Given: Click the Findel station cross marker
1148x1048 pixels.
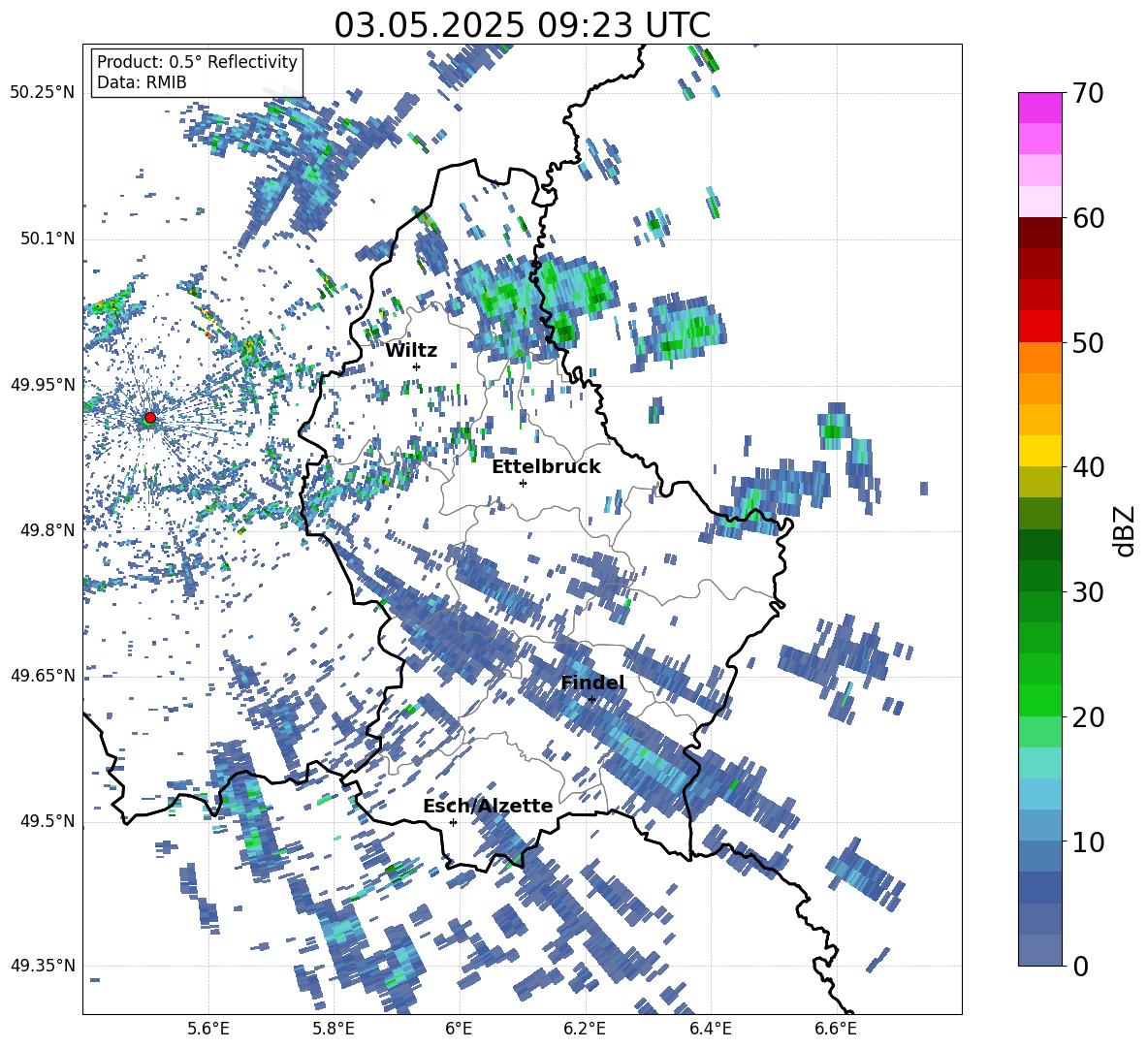Looking at the screenshot, I should pos(591,700).
